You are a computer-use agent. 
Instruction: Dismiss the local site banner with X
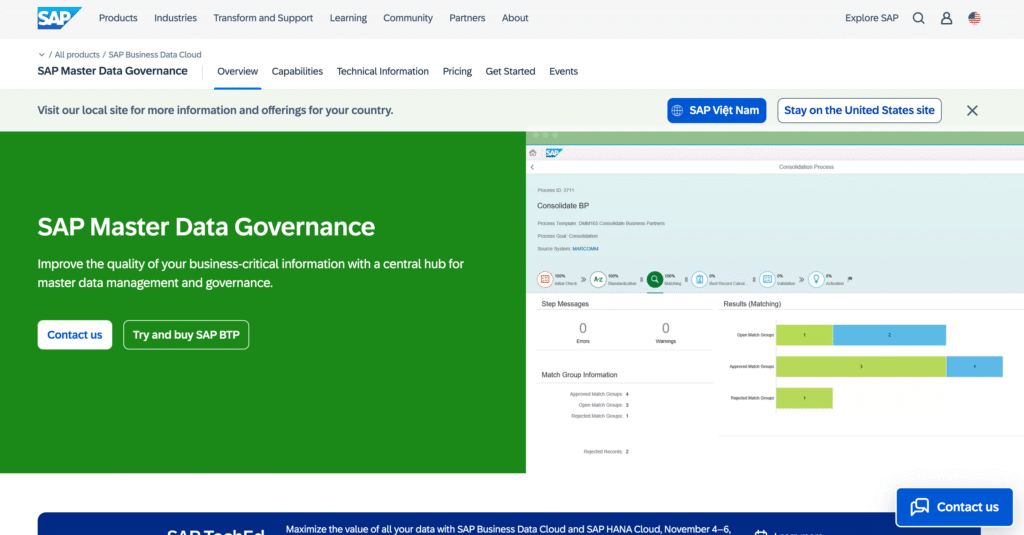click(x=972, y=110)
